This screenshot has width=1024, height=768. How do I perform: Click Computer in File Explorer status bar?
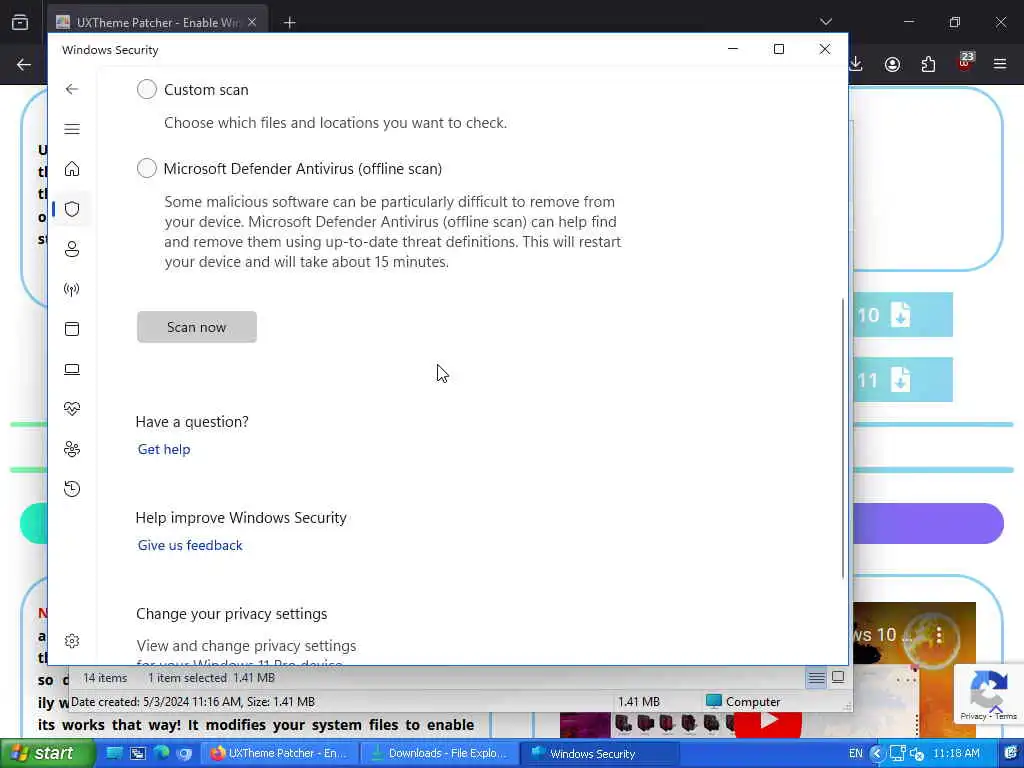pyautogui.click(x=743, y=701)
